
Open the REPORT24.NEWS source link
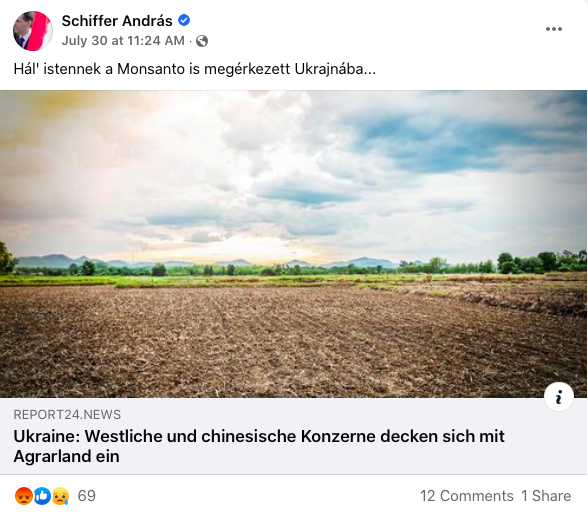(67, 414)
